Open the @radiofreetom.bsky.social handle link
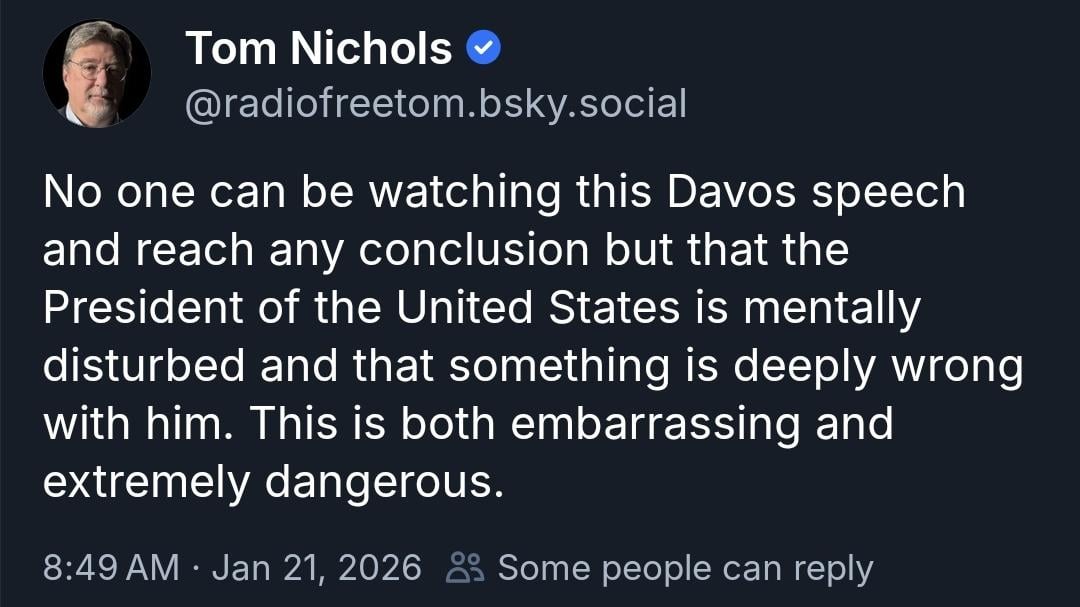This screenshot has height=607, width=1080. point(435,103)
